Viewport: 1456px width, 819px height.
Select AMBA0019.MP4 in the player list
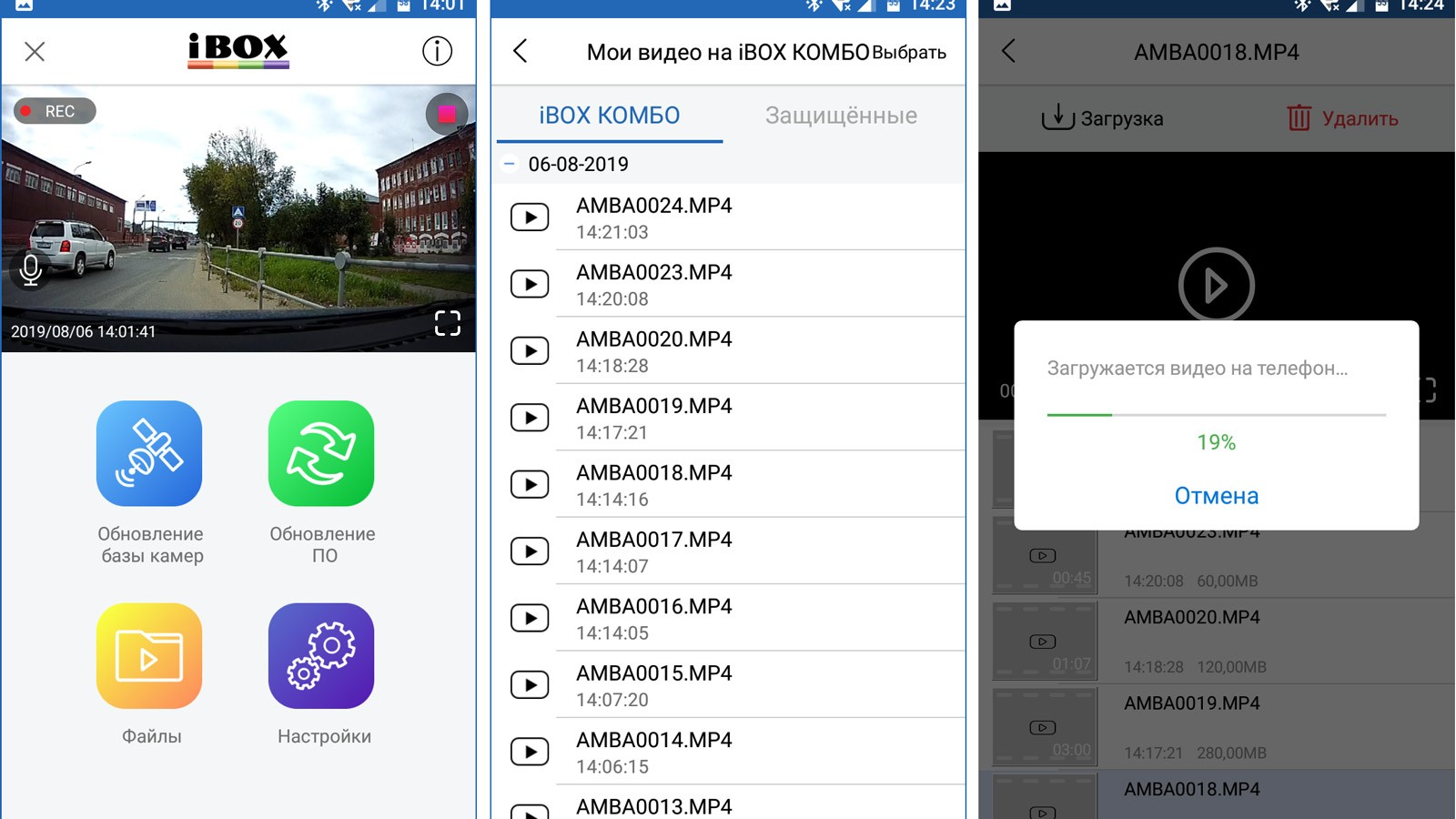pyautogui.click(x=1192, y=703)
